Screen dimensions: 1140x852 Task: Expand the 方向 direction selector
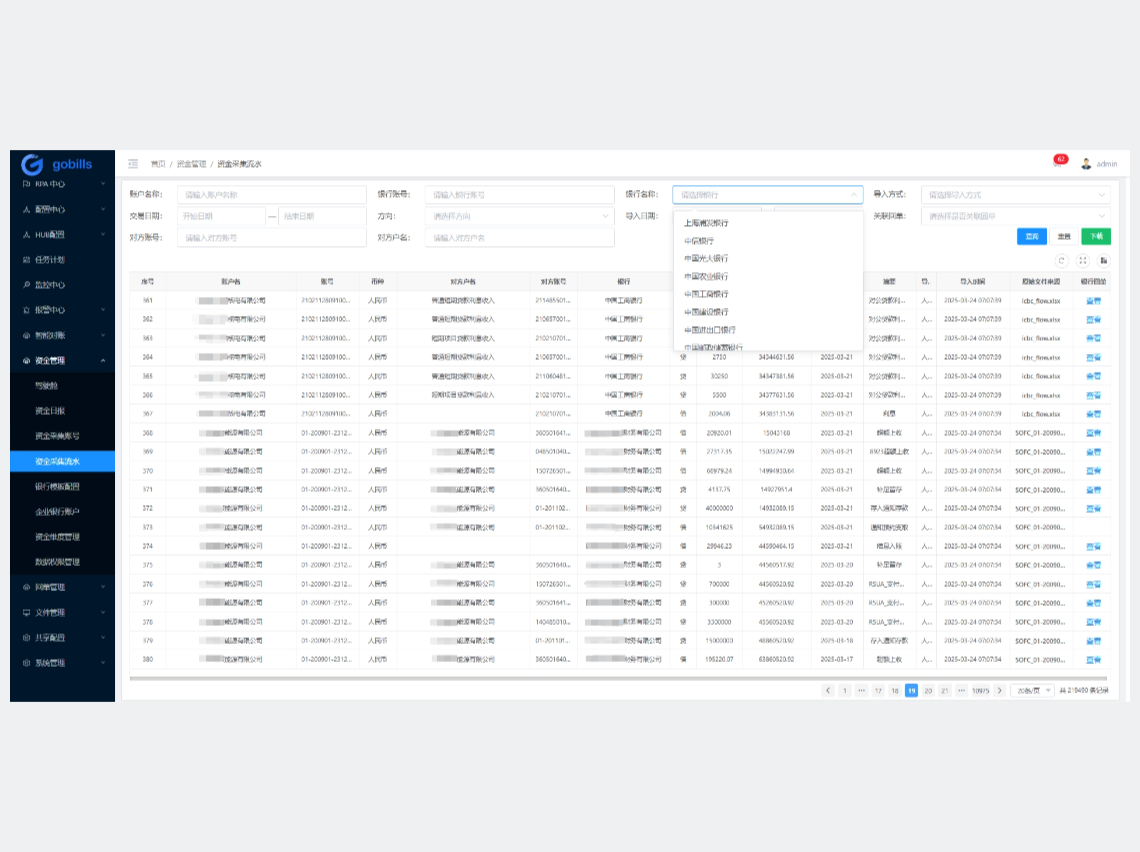pos(519,216)
